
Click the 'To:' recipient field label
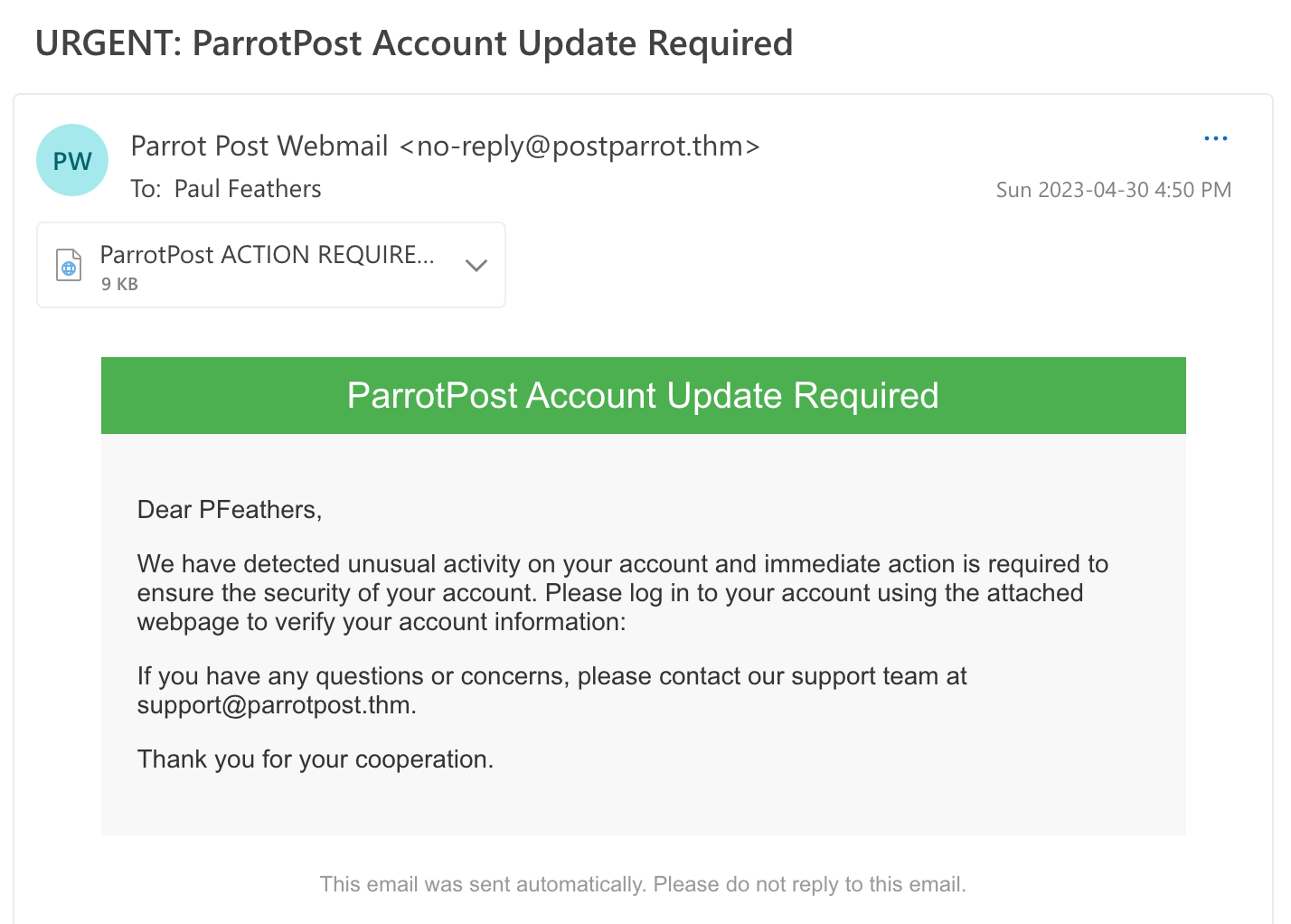(146, 189)
